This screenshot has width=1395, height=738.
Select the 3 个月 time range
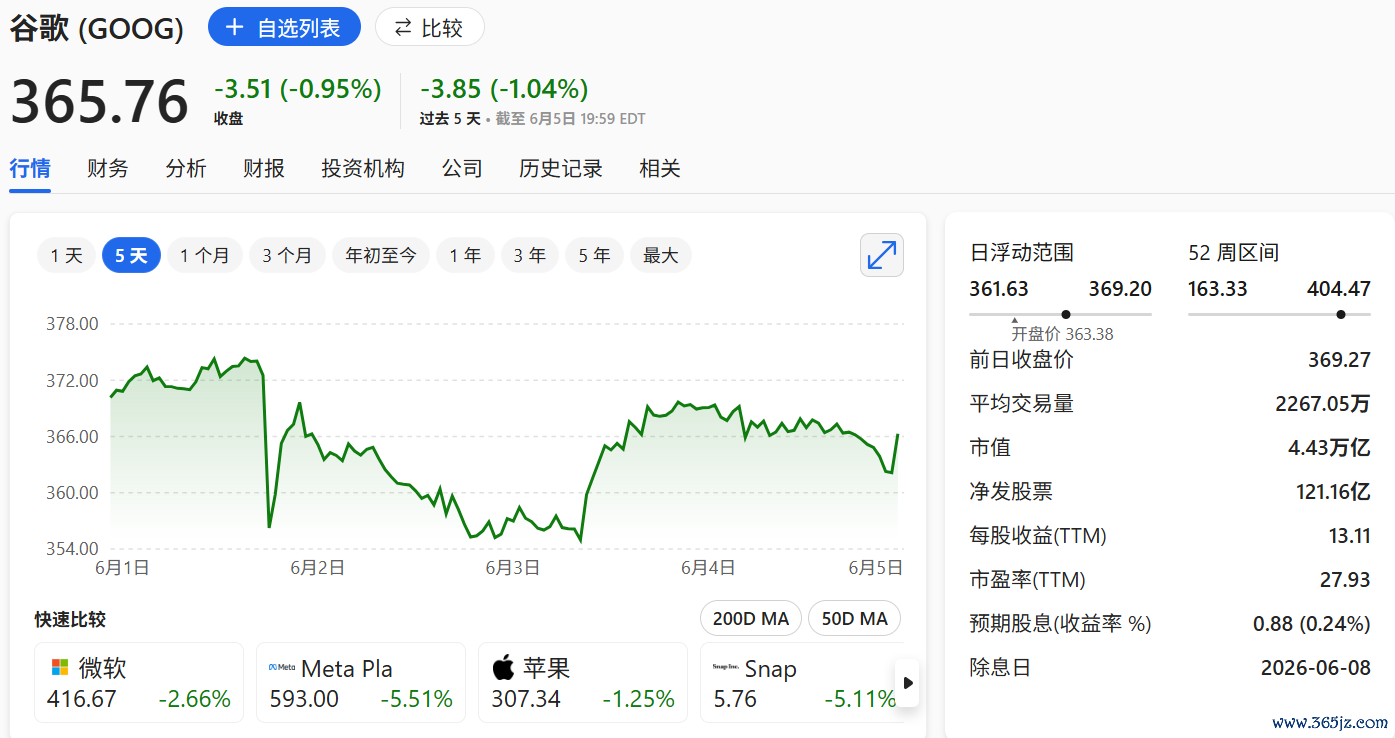[x=287, y=256]
